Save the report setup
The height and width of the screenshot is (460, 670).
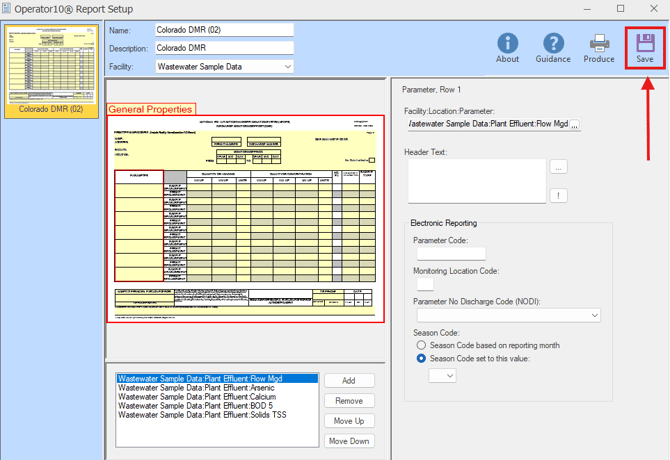[645, 47]
